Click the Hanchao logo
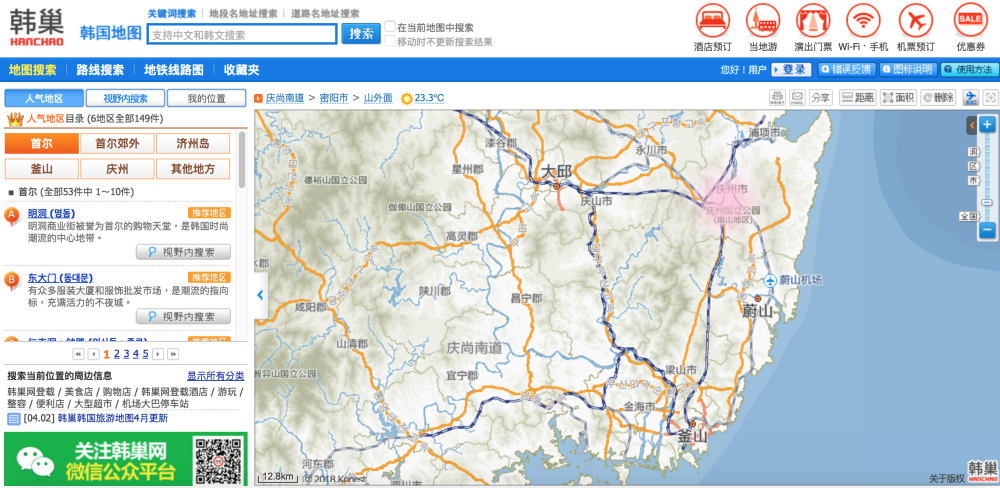This screenshot has height=488, width=1000. click(36, 27)
